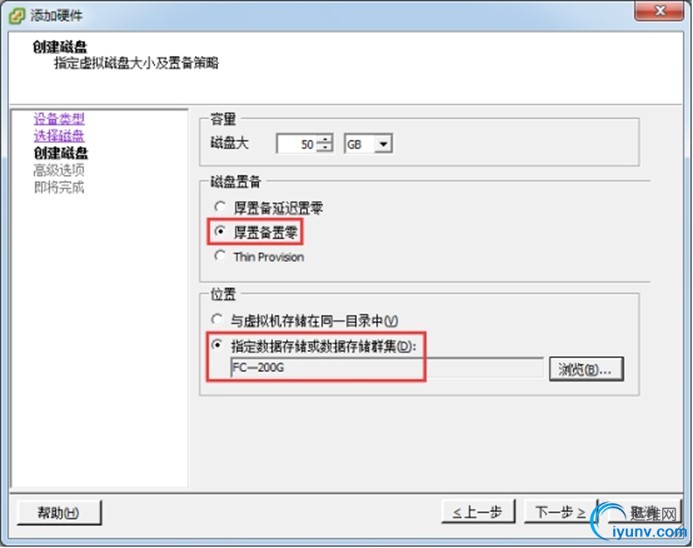The width and height of the screenshot is (693, 548).
Task: Close the 添加硬件 dialog window
Action: click(659, 11)
